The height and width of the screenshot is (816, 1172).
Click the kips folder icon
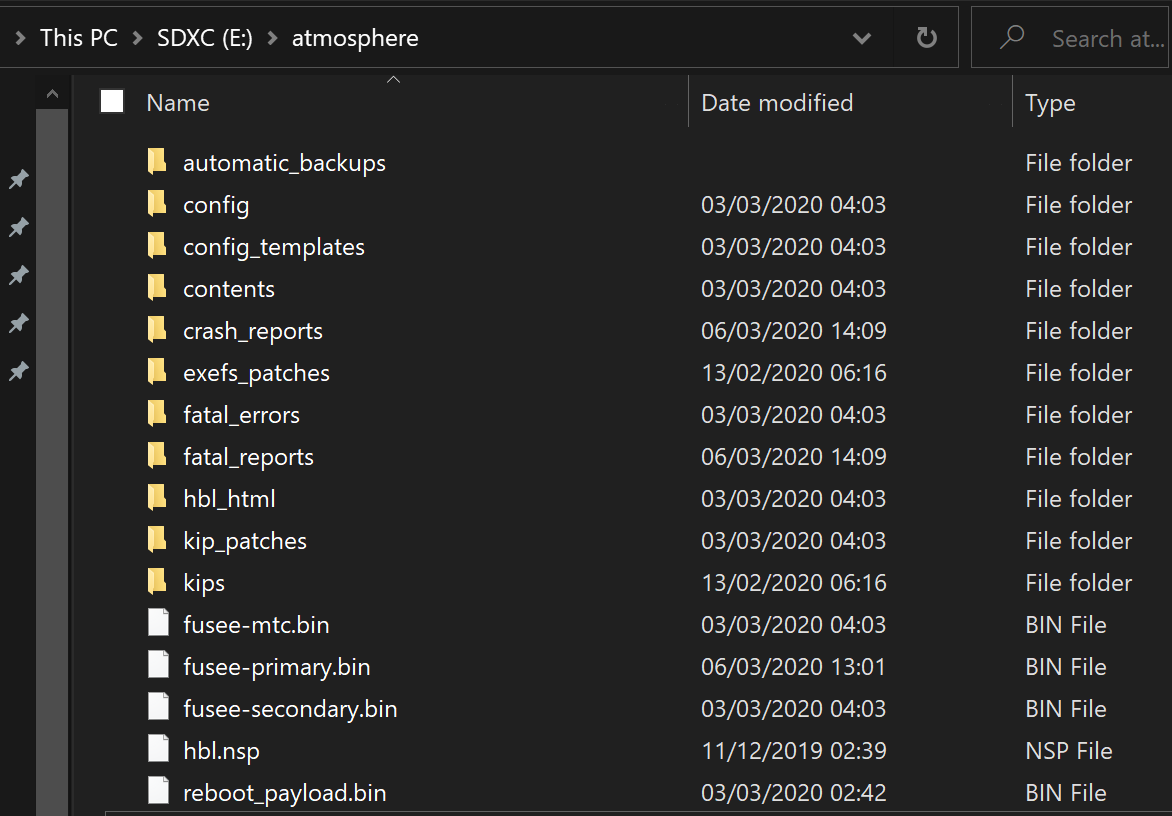click(x=157, y=582)
